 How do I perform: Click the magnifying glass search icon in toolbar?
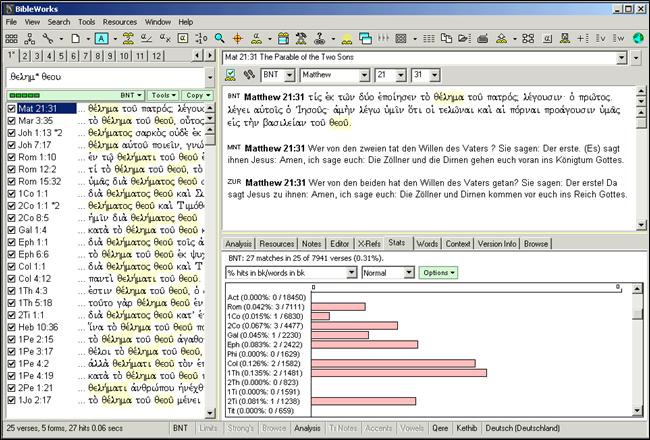[221, 38]
